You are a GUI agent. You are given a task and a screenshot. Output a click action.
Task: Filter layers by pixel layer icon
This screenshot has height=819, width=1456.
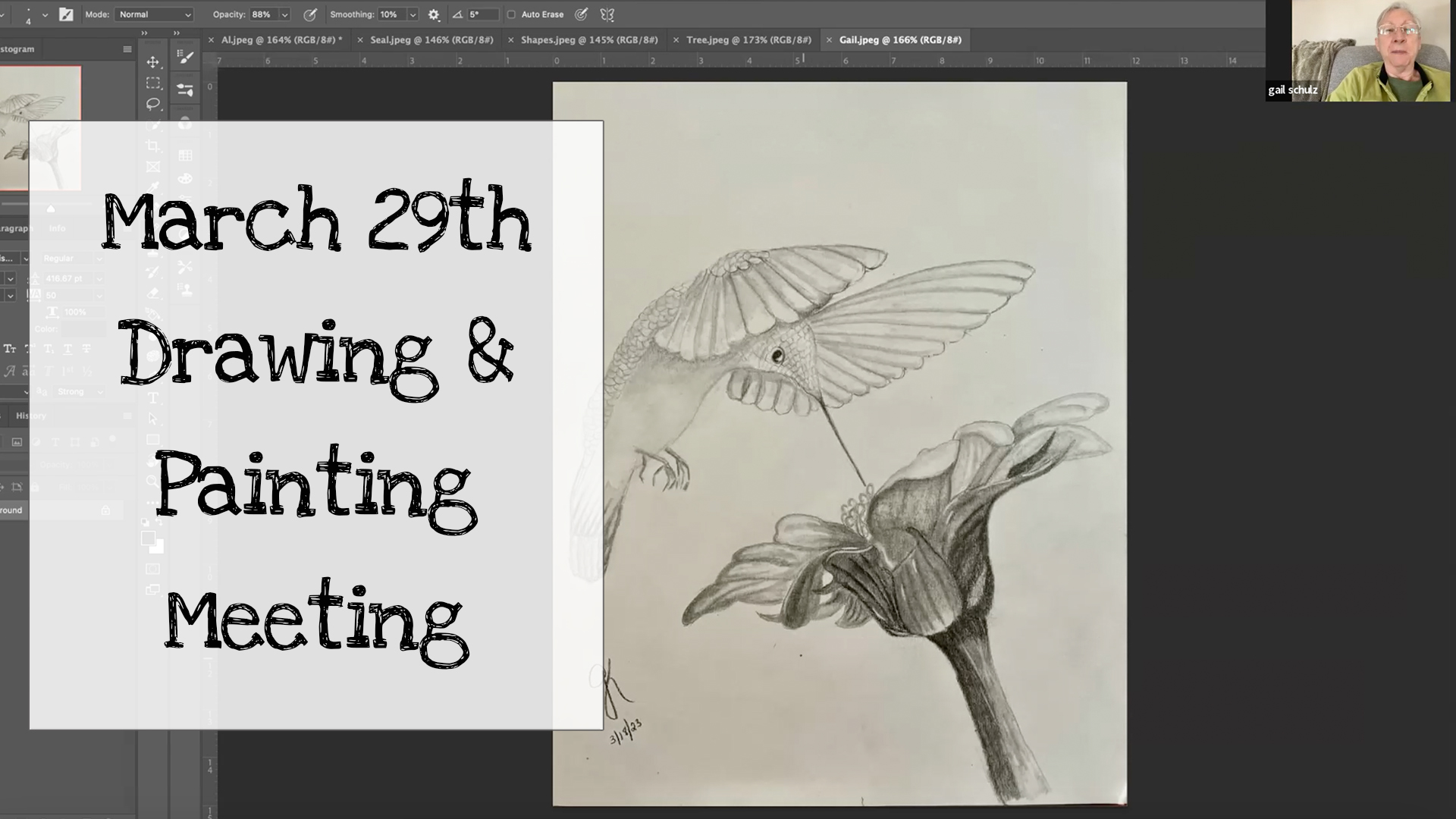click(17, 441)
